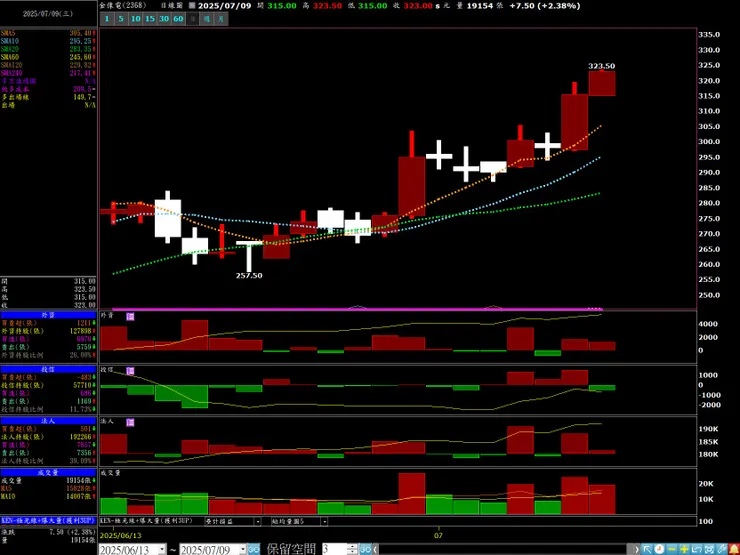Click the SMA240 indicator row
This screenshot has width=740, height=555.
[48, 73]
